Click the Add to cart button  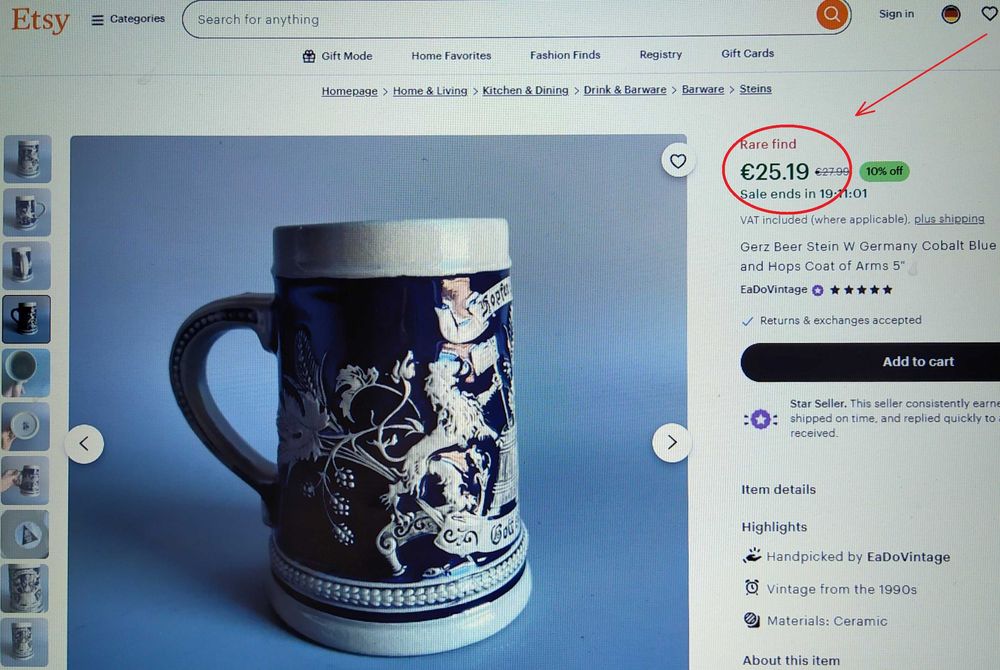pyautogui.click(x=870, y=362)
